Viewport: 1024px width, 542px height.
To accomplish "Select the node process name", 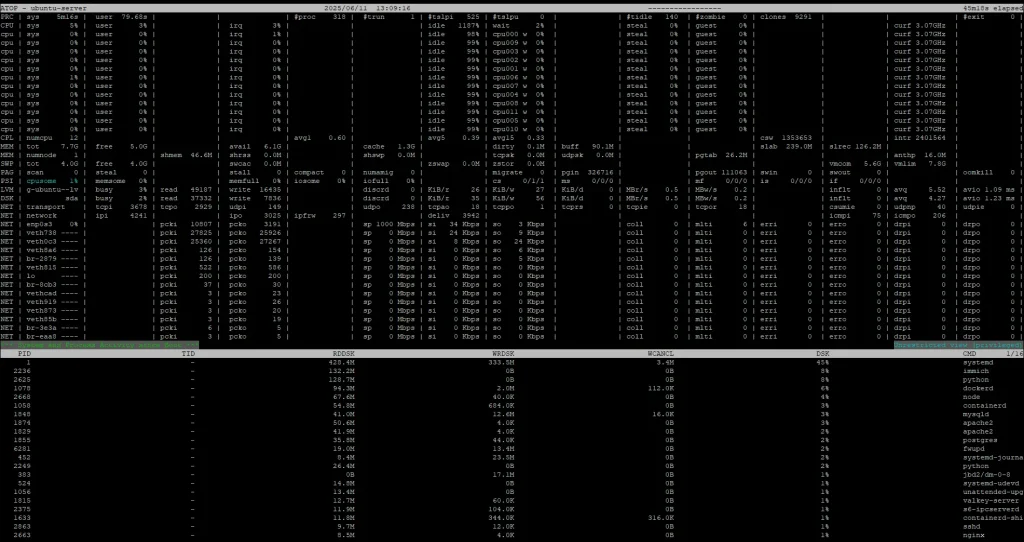I will 971,396.
